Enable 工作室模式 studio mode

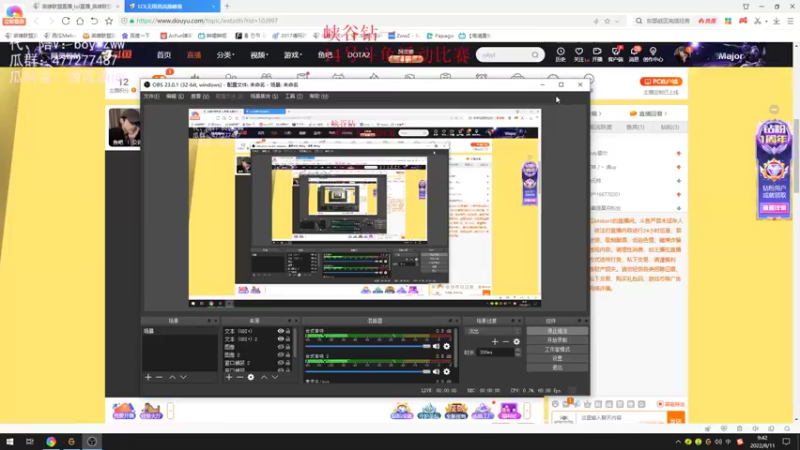(557, 349)
